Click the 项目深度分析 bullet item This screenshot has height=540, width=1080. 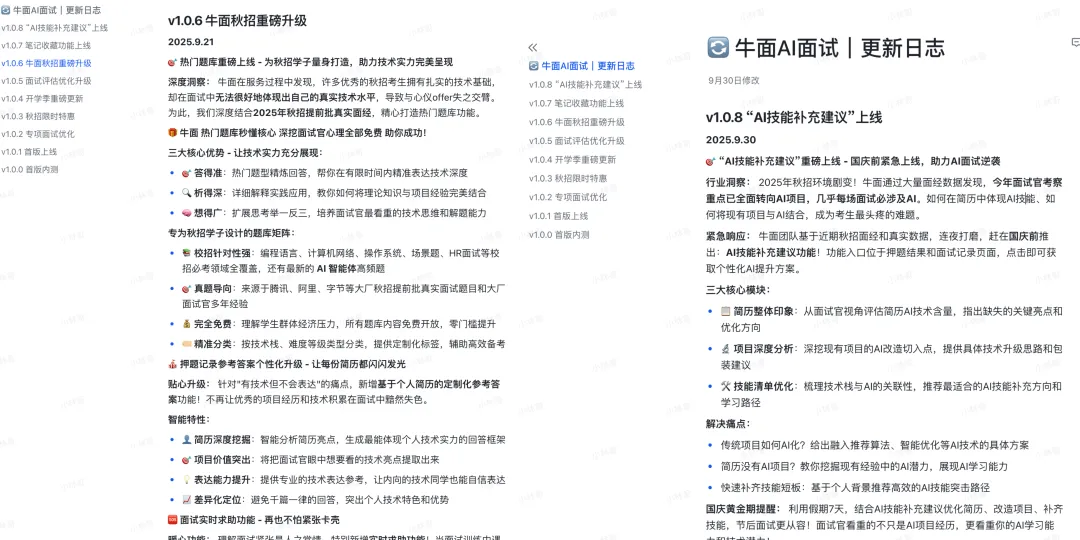(x=891, y=357)
